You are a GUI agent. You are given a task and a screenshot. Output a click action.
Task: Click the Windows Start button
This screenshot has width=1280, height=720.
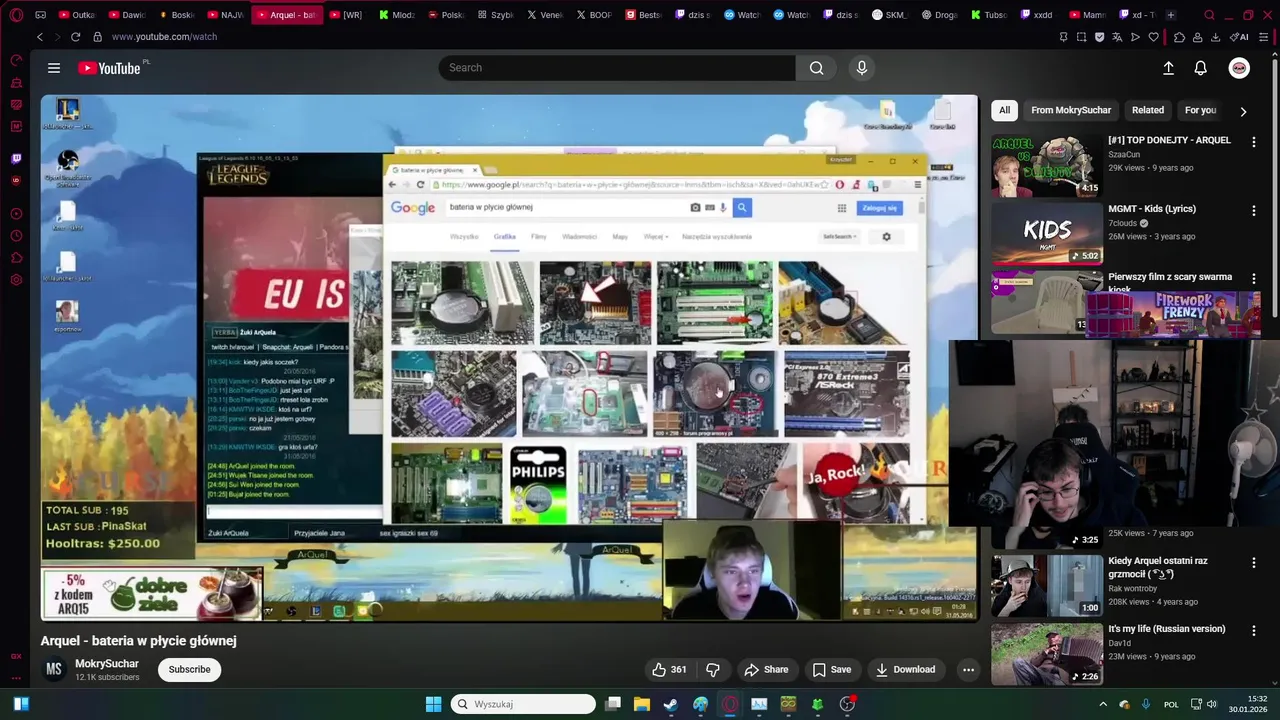(x=433, y=704)
